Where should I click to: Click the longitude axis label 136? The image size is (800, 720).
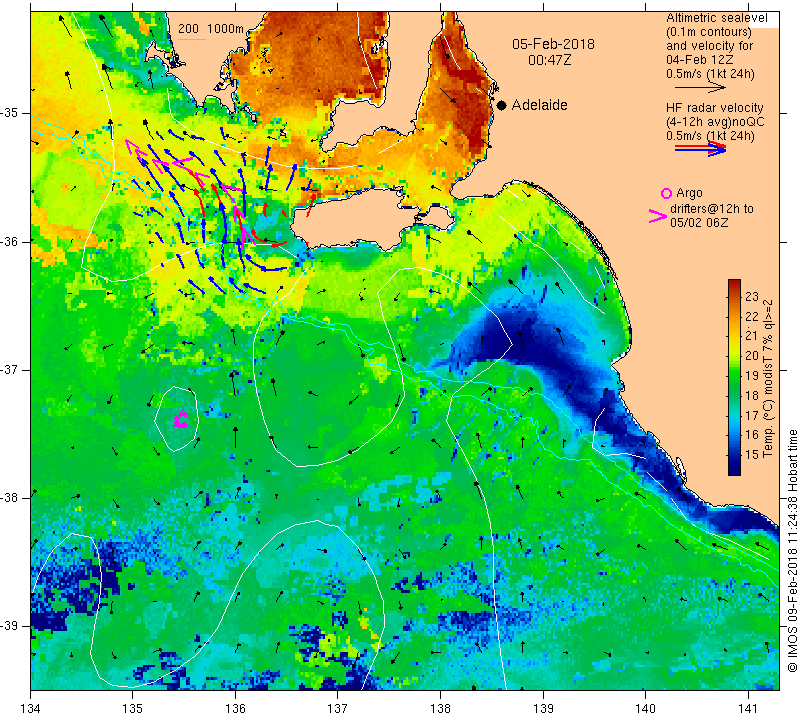[x=235, y=709]
